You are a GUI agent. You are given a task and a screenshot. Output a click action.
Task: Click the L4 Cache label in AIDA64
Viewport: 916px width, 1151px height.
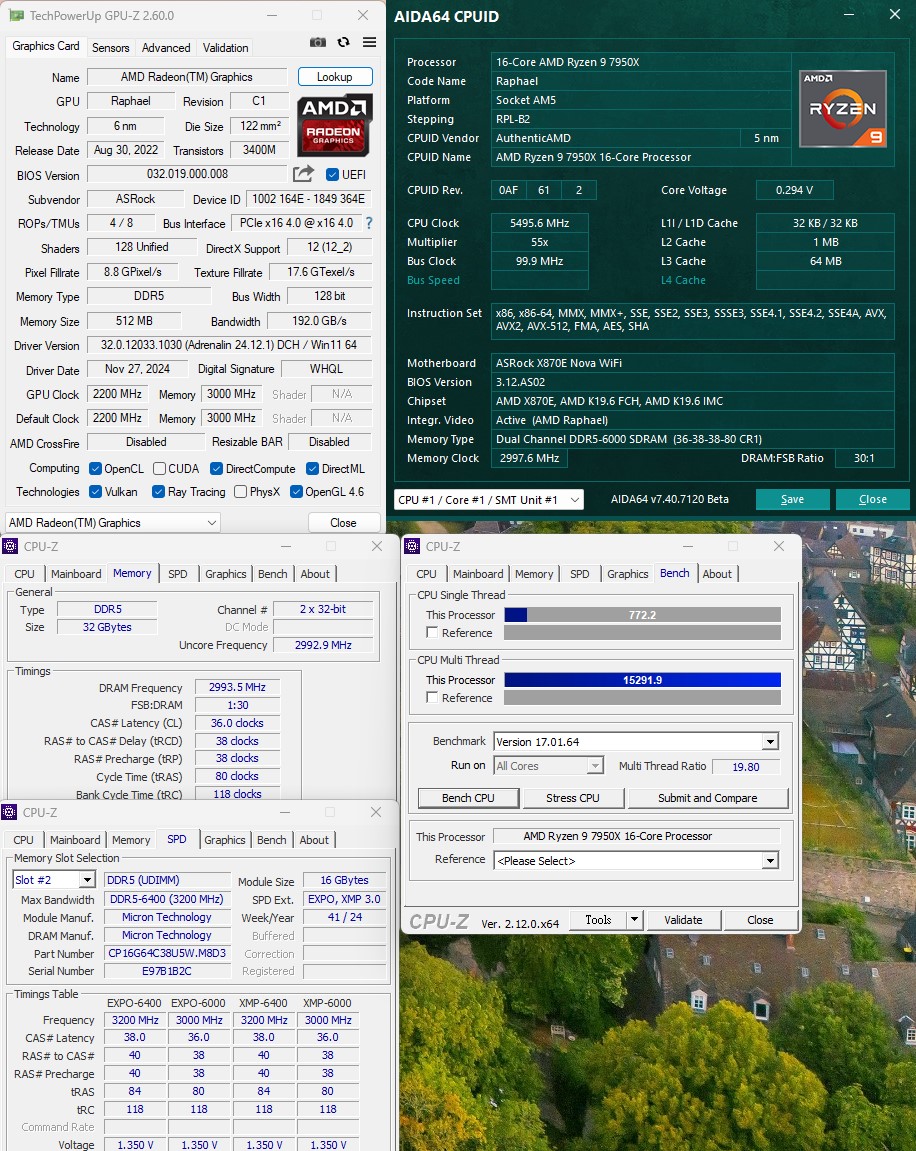pos(683,280)
